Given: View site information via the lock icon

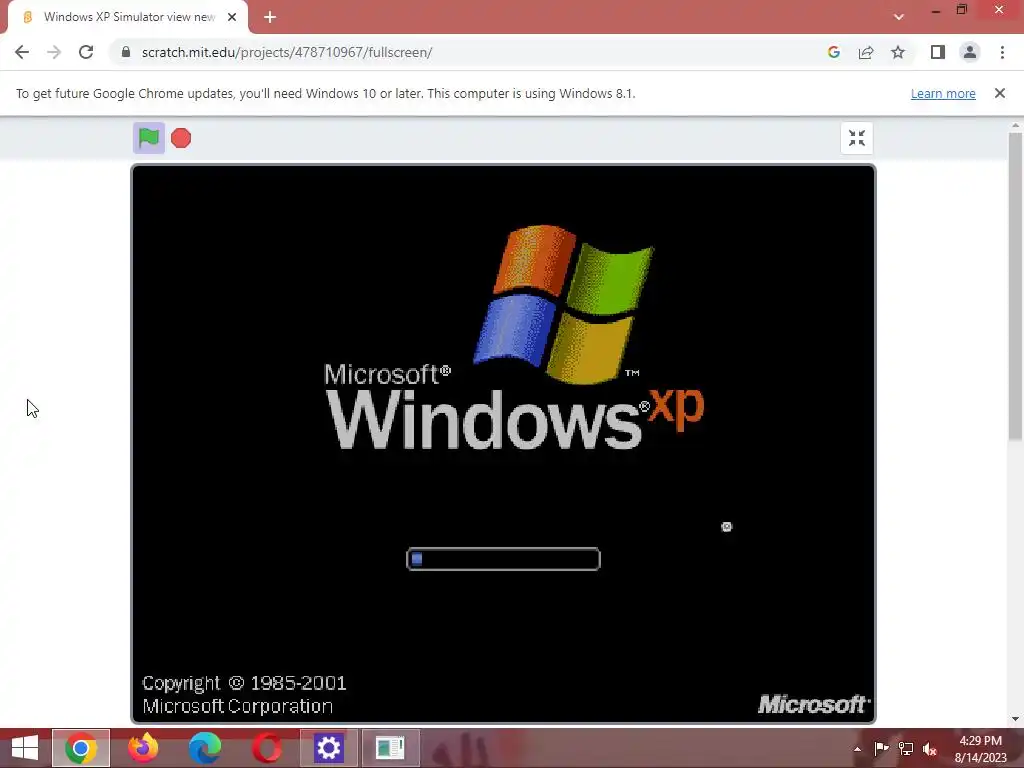Looking at the screenshot, I should click(x=126, y=52).
